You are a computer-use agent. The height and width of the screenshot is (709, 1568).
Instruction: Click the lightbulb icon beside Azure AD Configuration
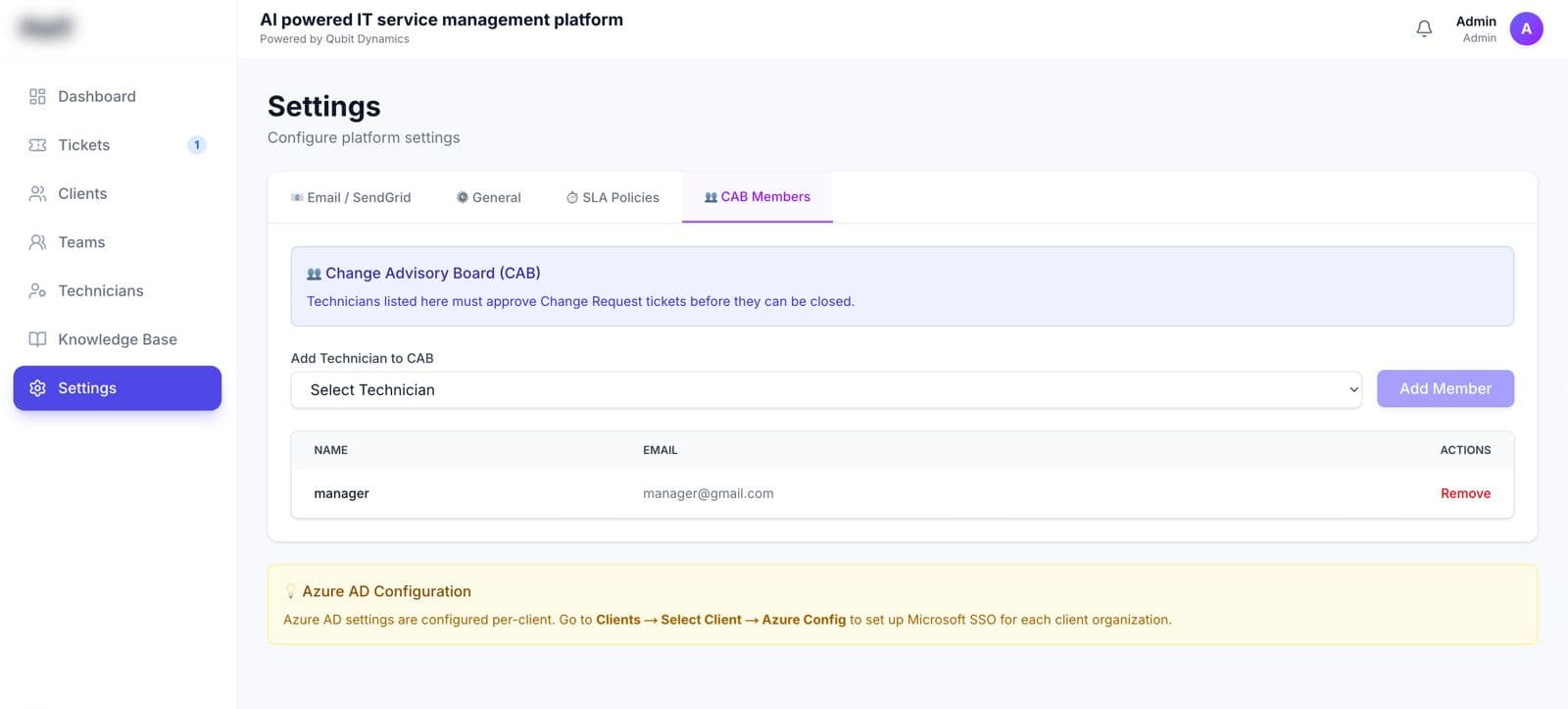pyautogui.click(x=290, y=591)
